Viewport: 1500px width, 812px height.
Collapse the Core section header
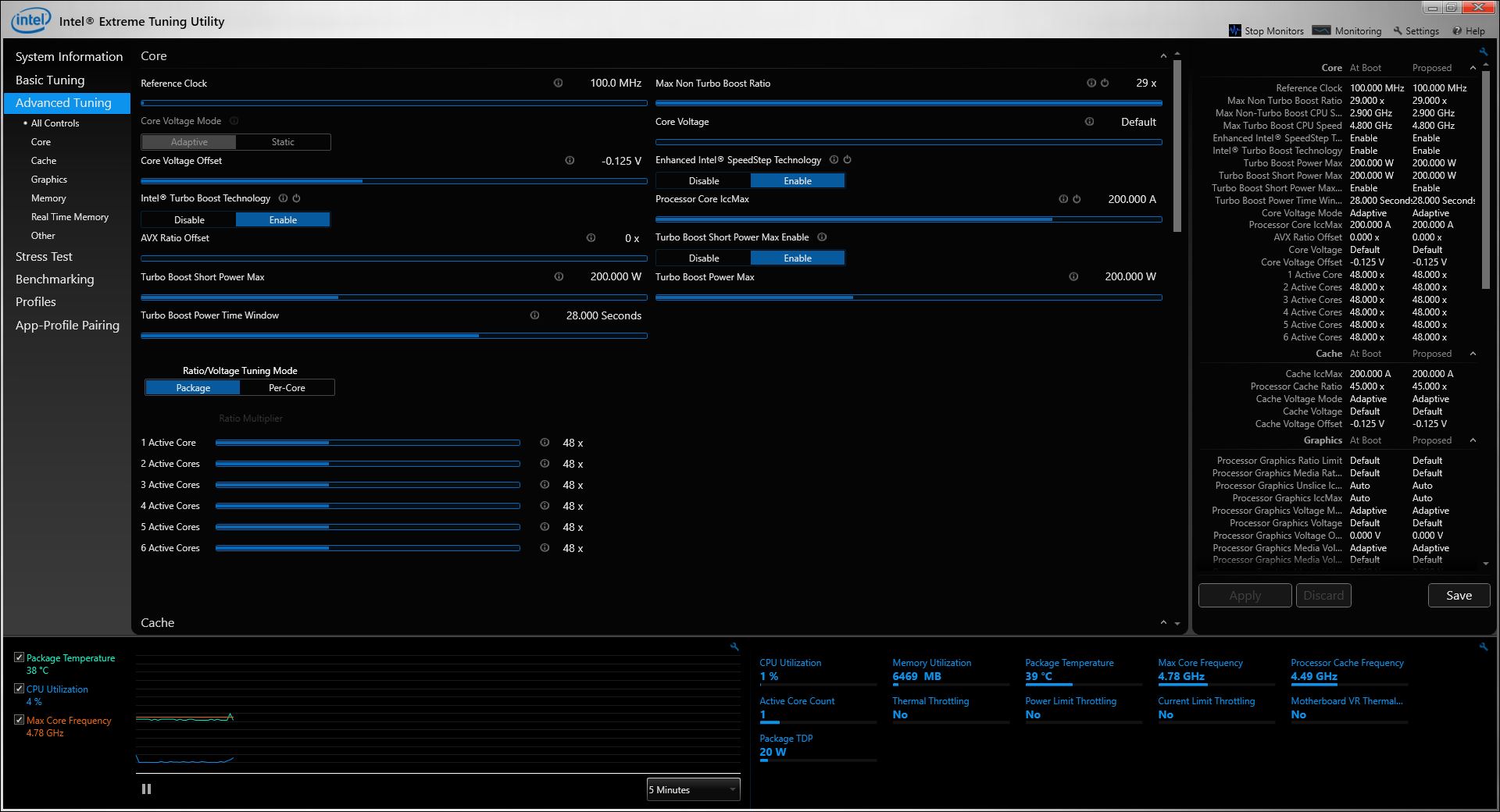1163,56
